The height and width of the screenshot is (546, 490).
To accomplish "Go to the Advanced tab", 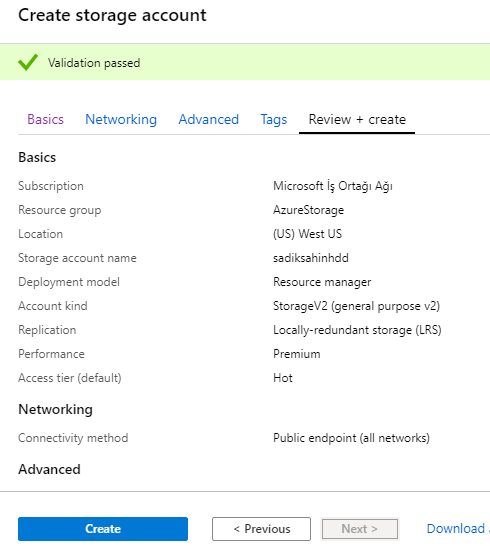I will click(209, 119).
